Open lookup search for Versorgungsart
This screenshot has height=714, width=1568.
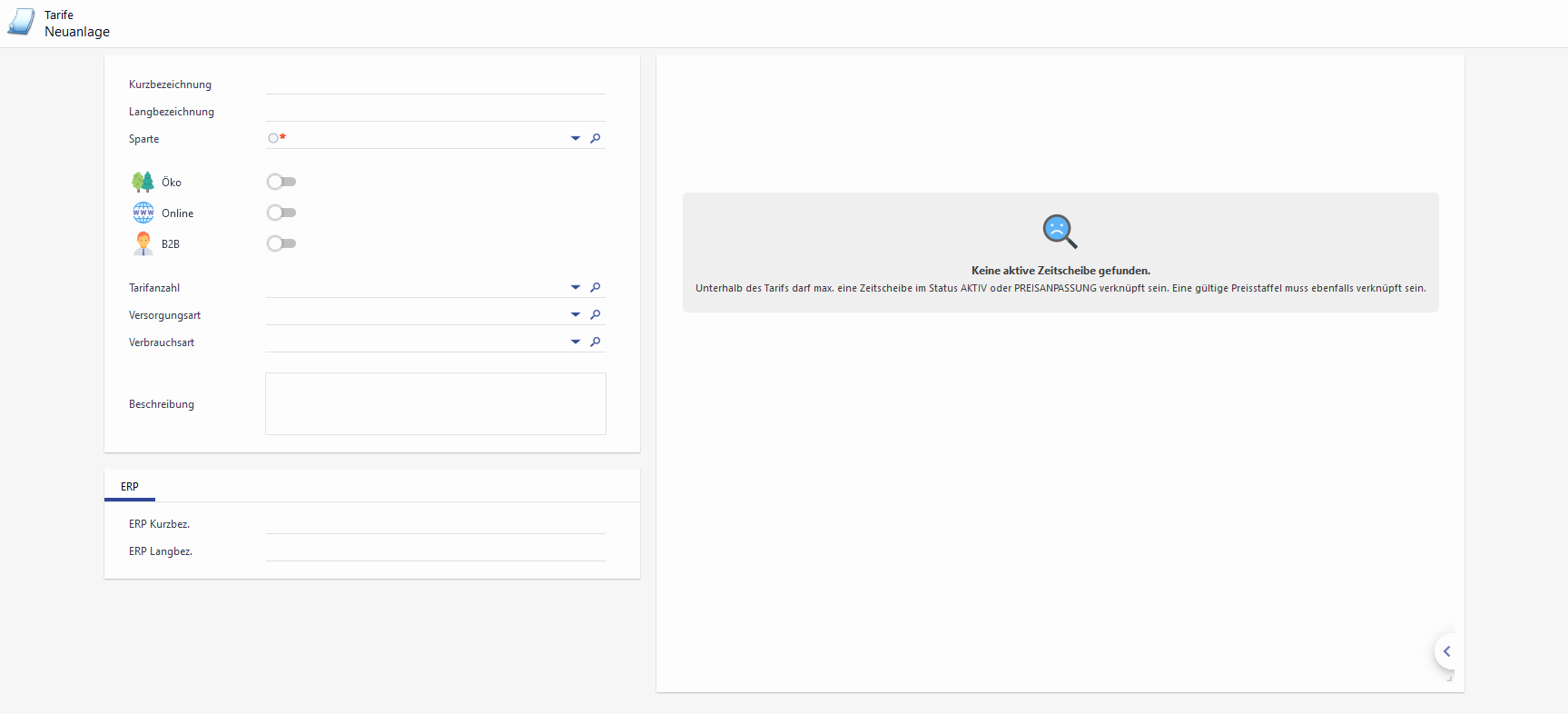coord(595,315)
